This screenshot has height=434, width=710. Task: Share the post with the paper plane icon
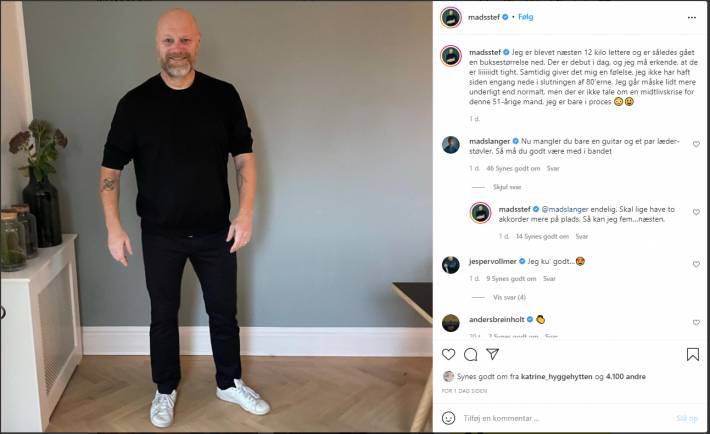(493, 354)
